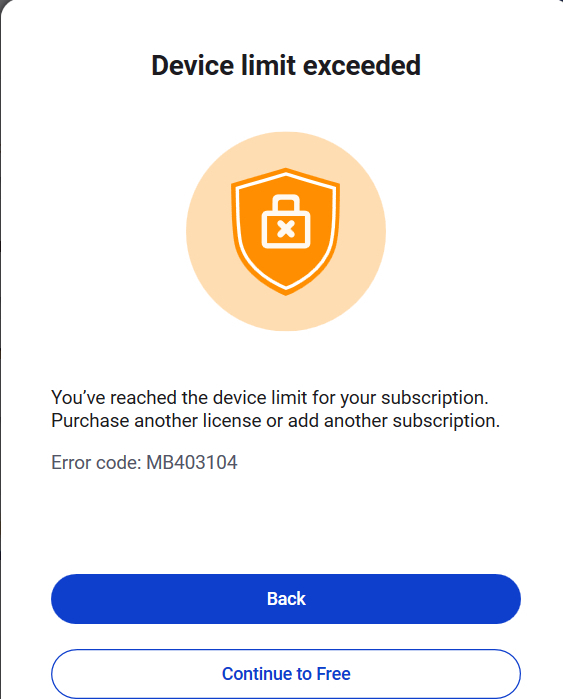Select the Error code: label text
The width and height of the screenshot is (563, 699).
tap(96, 462)
